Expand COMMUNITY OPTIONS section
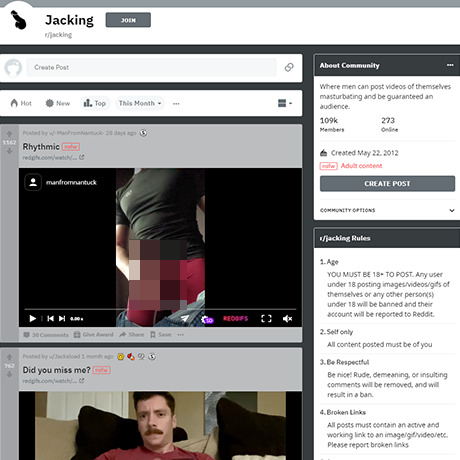This screenshot has width=460, height=460. click(387, 210)
